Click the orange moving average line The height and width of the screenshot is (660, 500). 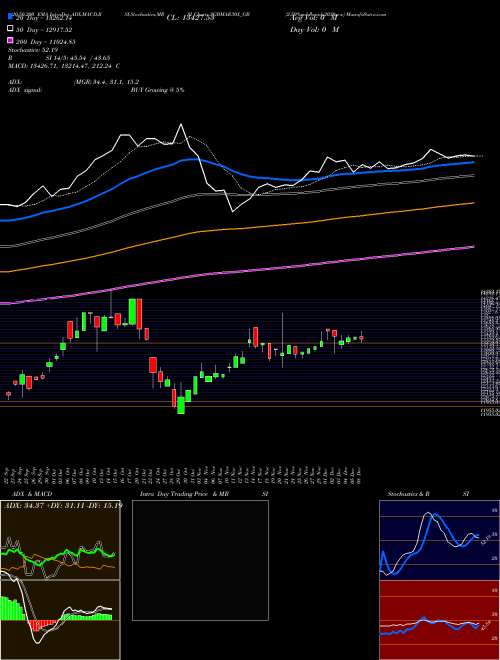click(x=237, y=229)
